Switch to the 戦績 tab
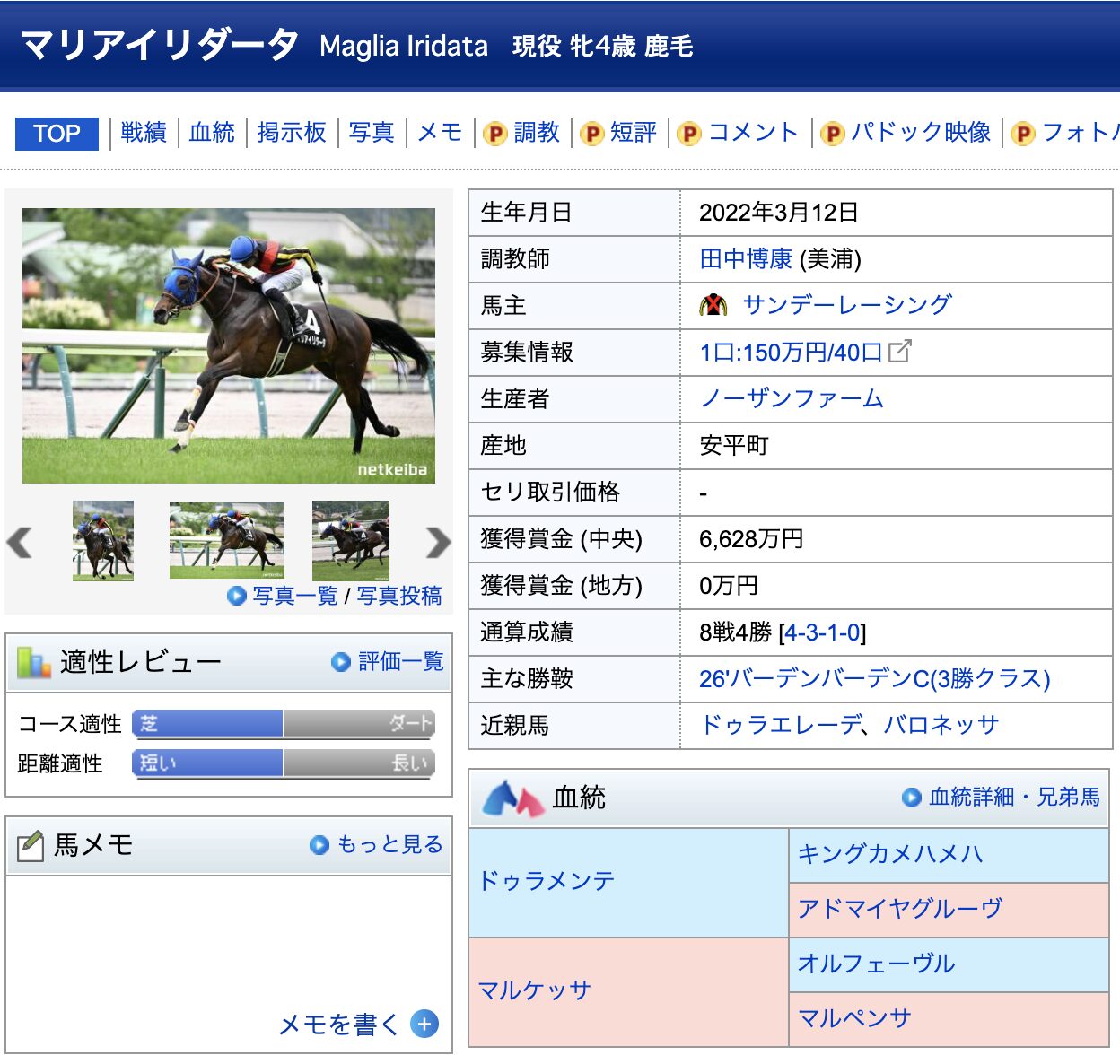The image size is (1120, 1064). click(x=144, y=133)
